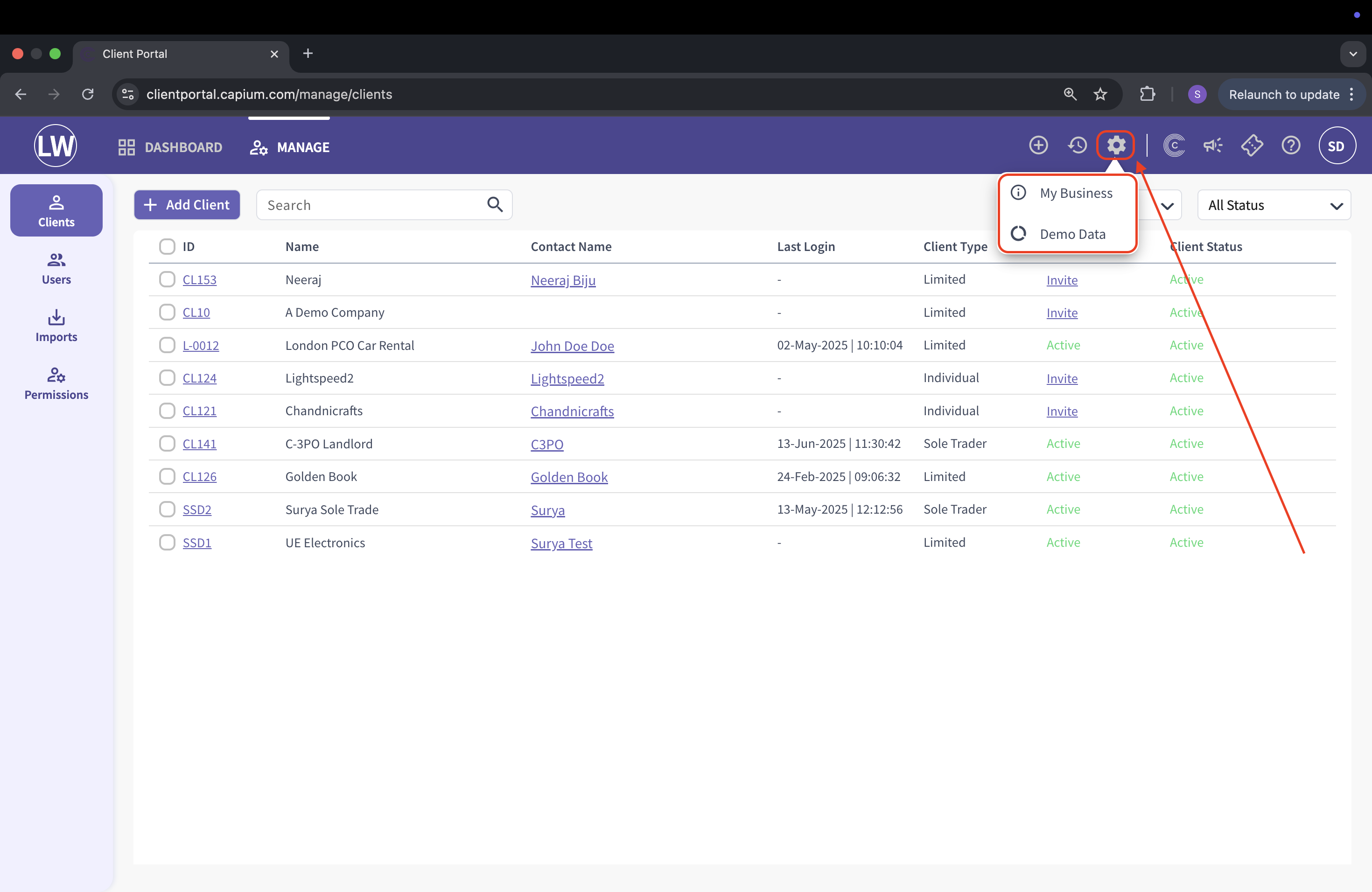Click the Add Client button
Viewport: 1372px width, 892px height.
[187, 204]
